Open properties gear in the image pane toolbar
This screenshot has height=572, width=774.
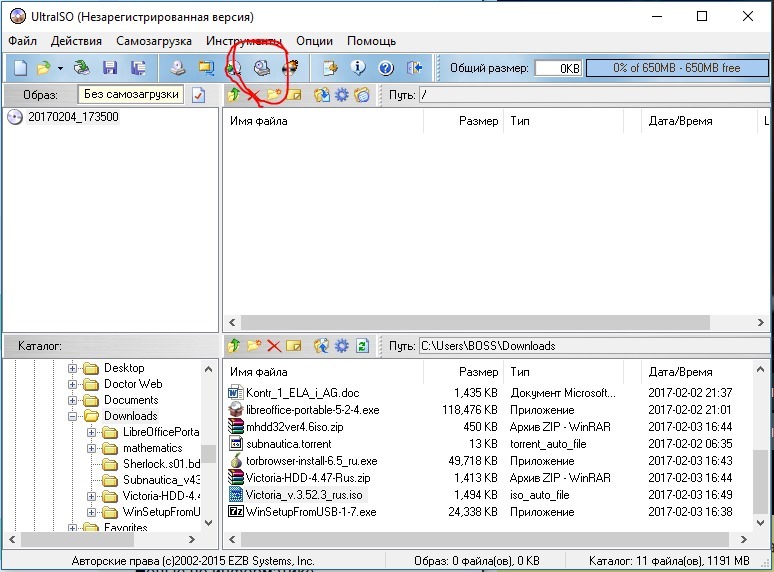(342, 95)
